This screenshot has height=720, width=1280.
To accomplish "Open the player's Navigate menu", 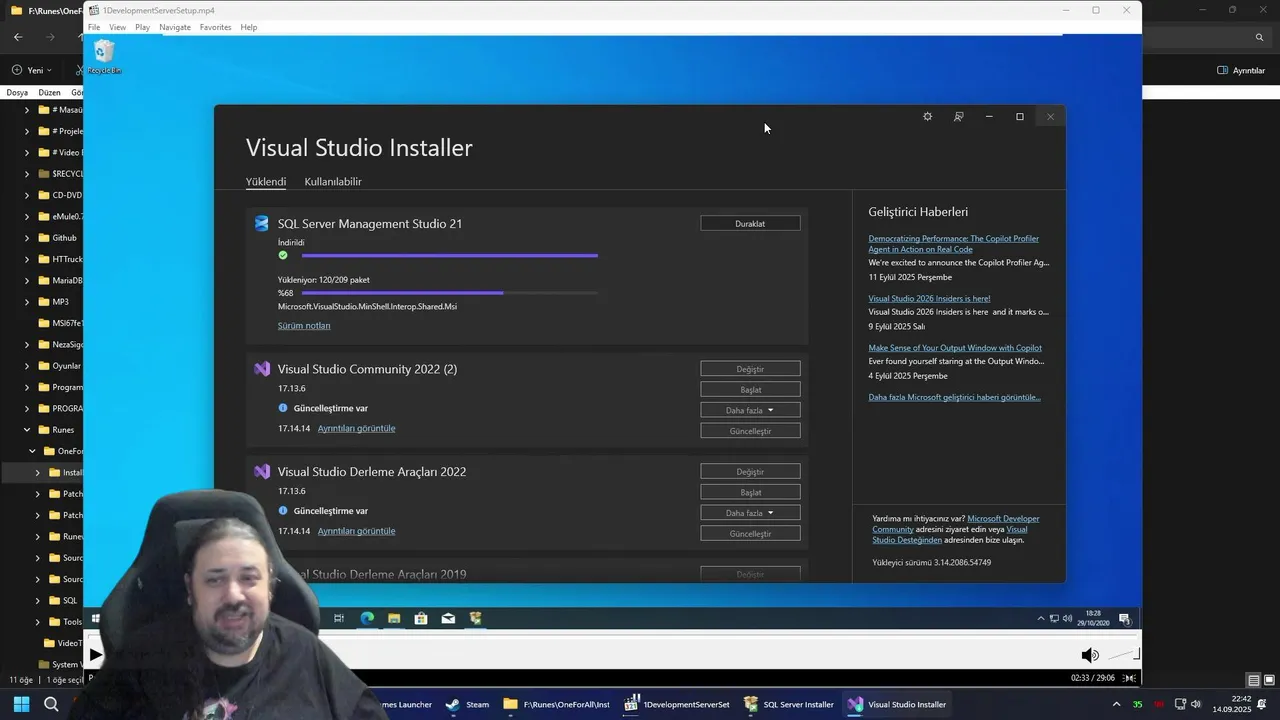I will 175,27.
